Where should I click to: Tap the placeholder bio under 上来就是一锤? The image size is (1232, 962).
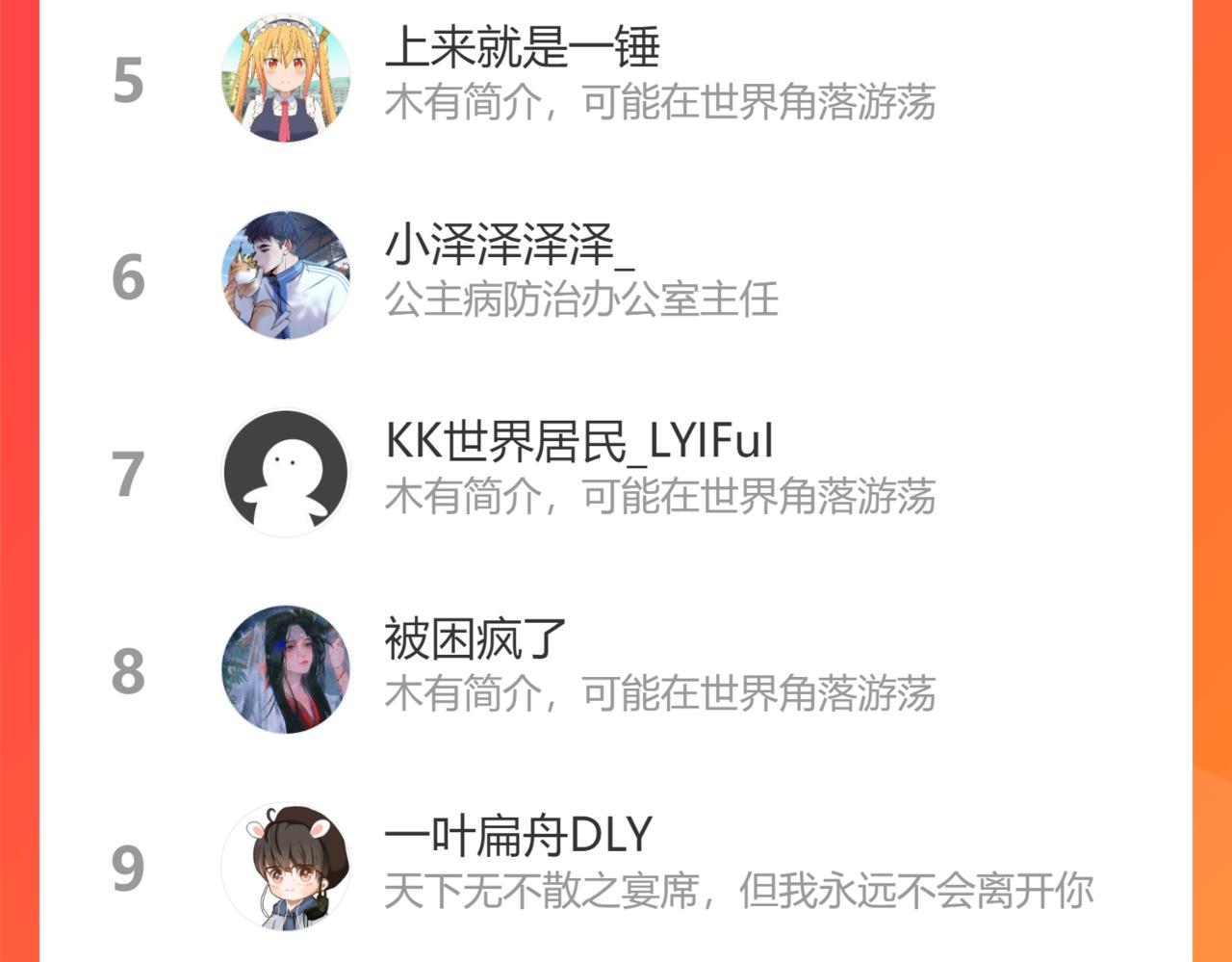pos(660,102)
